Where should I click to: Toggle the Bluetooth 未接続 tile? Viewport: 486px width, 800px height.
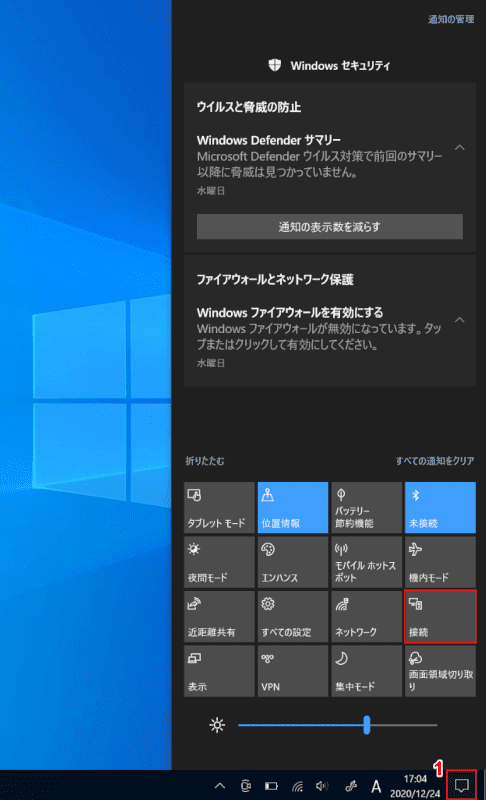[x=440, y=508]
